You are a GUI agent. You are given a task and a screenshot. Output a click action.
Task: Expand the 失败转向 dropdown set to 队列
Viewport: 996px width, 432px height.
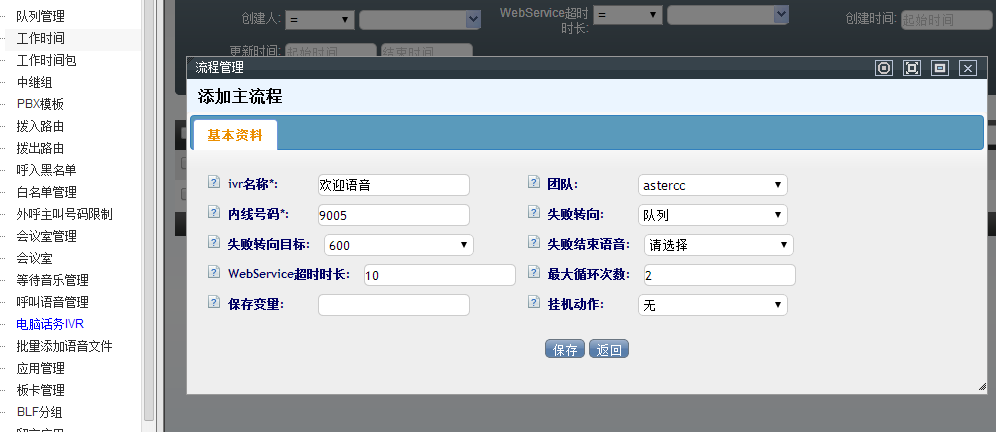click(x=712, y=215)
